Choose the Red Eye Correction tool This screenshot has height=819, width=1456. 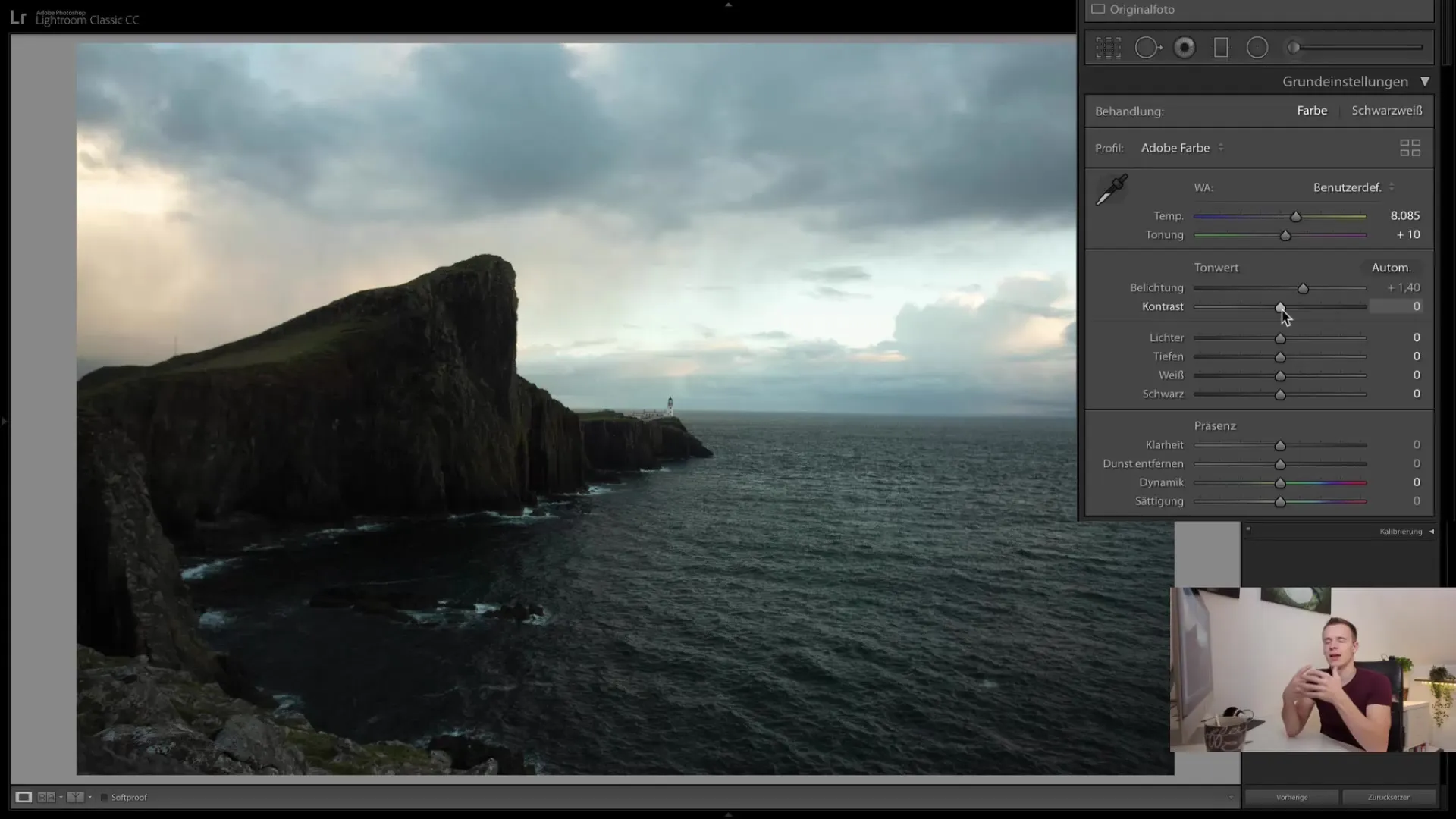coord(1185,48)
